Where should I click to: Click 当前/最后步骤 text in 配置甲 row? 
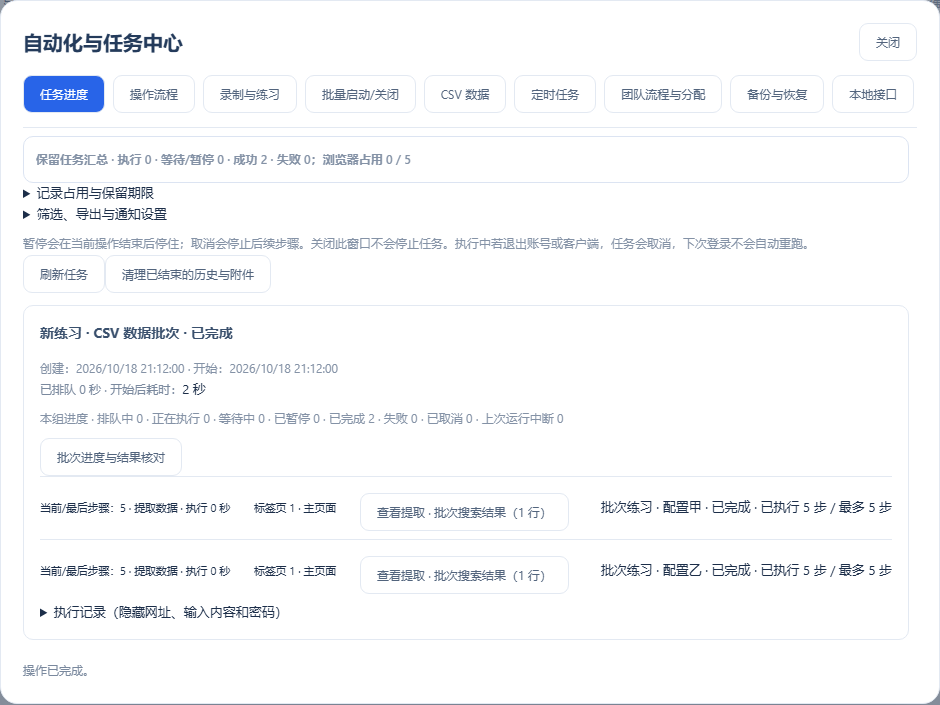(x=135, y=508)
